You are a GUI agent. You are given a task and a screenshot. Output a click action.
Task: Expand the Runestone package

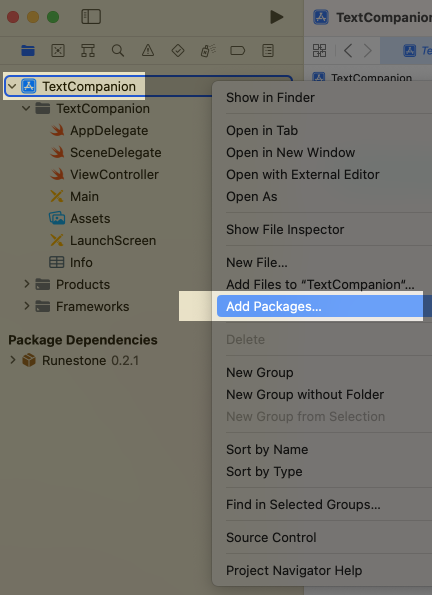pos(13,360)
